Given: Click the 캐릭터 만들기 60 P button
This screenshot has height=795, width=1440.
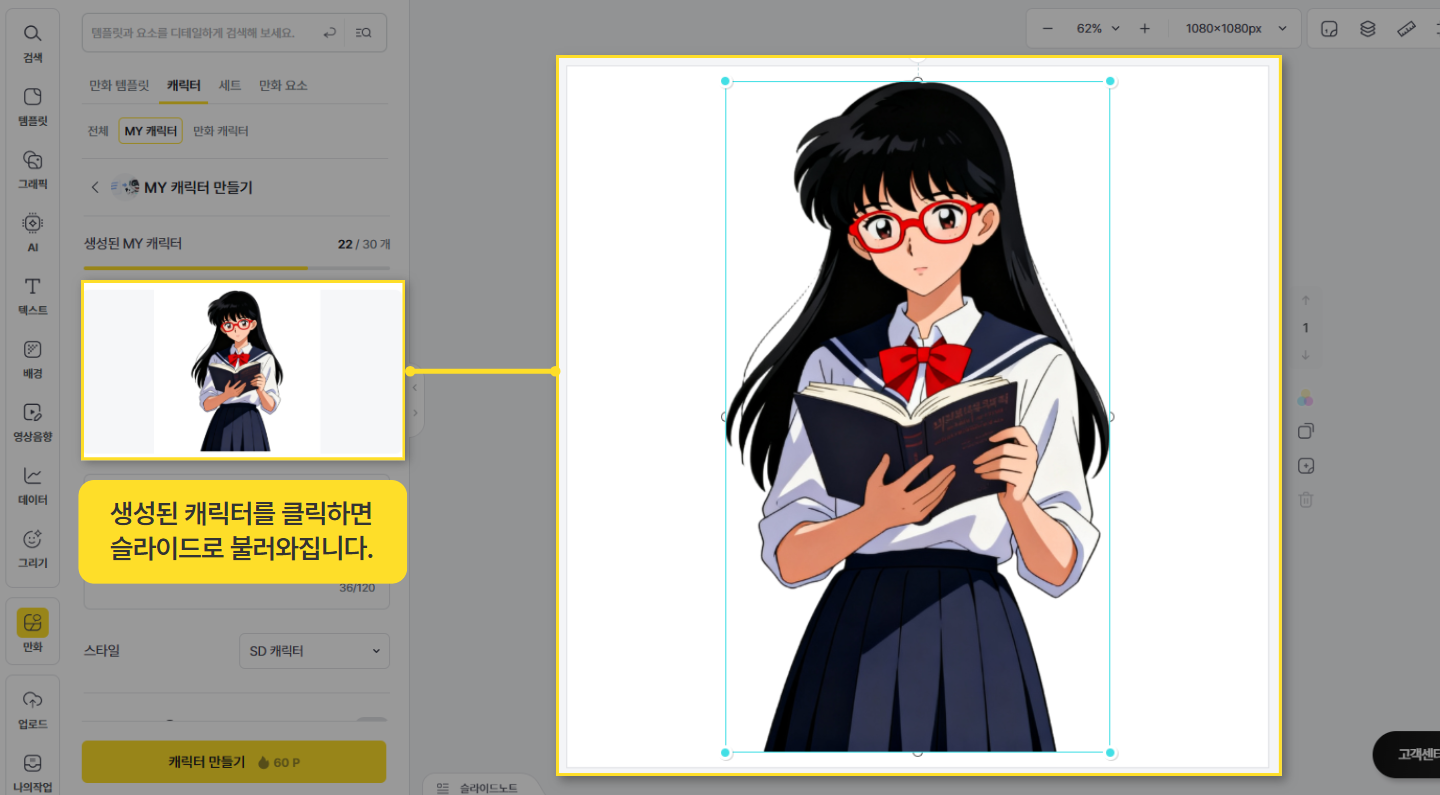Looking at the screenshot, I should tap(234, 762).
